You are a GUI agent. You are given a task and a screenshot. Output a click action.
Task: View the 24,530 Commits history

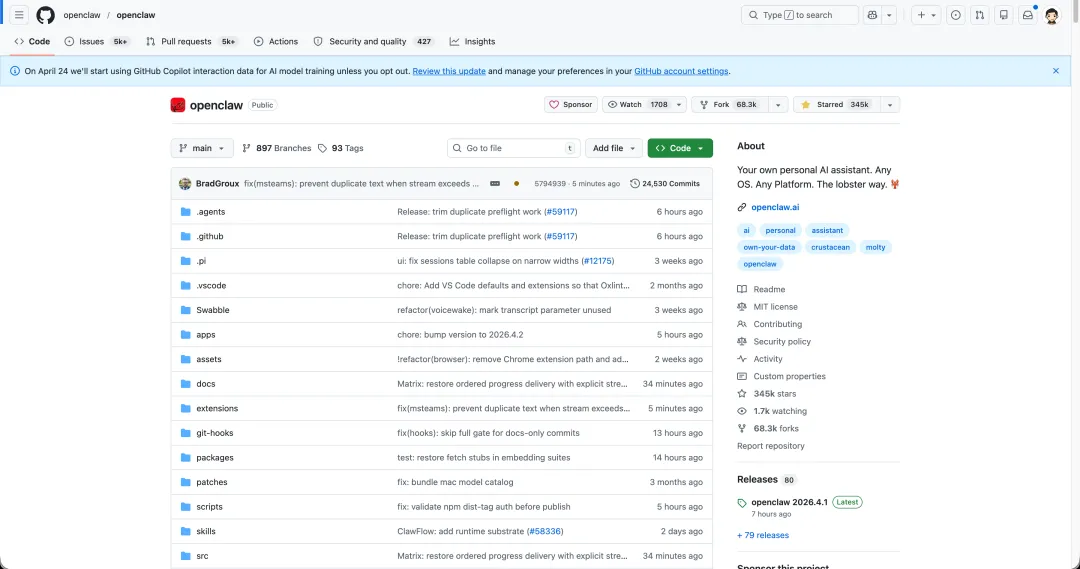665,184
